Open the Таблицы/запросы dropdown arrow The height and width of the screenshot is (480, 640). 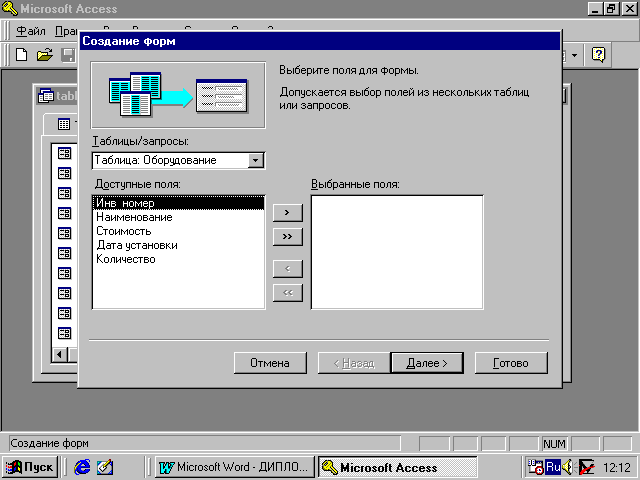point(256,160)
